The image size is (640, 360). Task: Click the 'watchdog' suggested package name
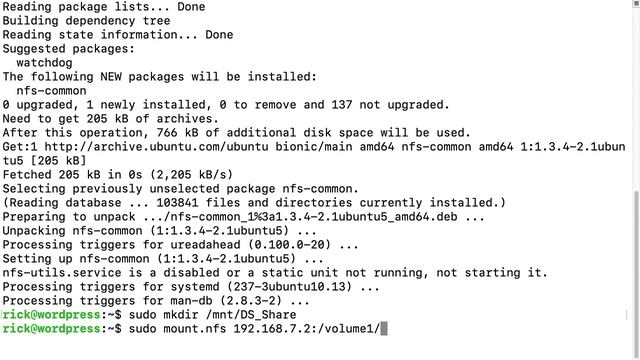(x=44, y=63)
